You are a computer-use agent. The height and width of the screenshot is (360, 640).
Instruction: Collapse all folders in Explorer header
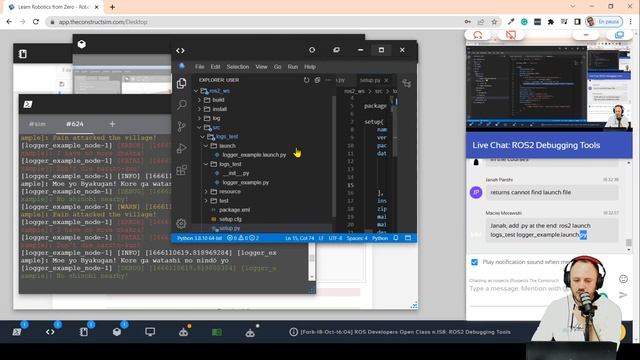tap(317, 80)
